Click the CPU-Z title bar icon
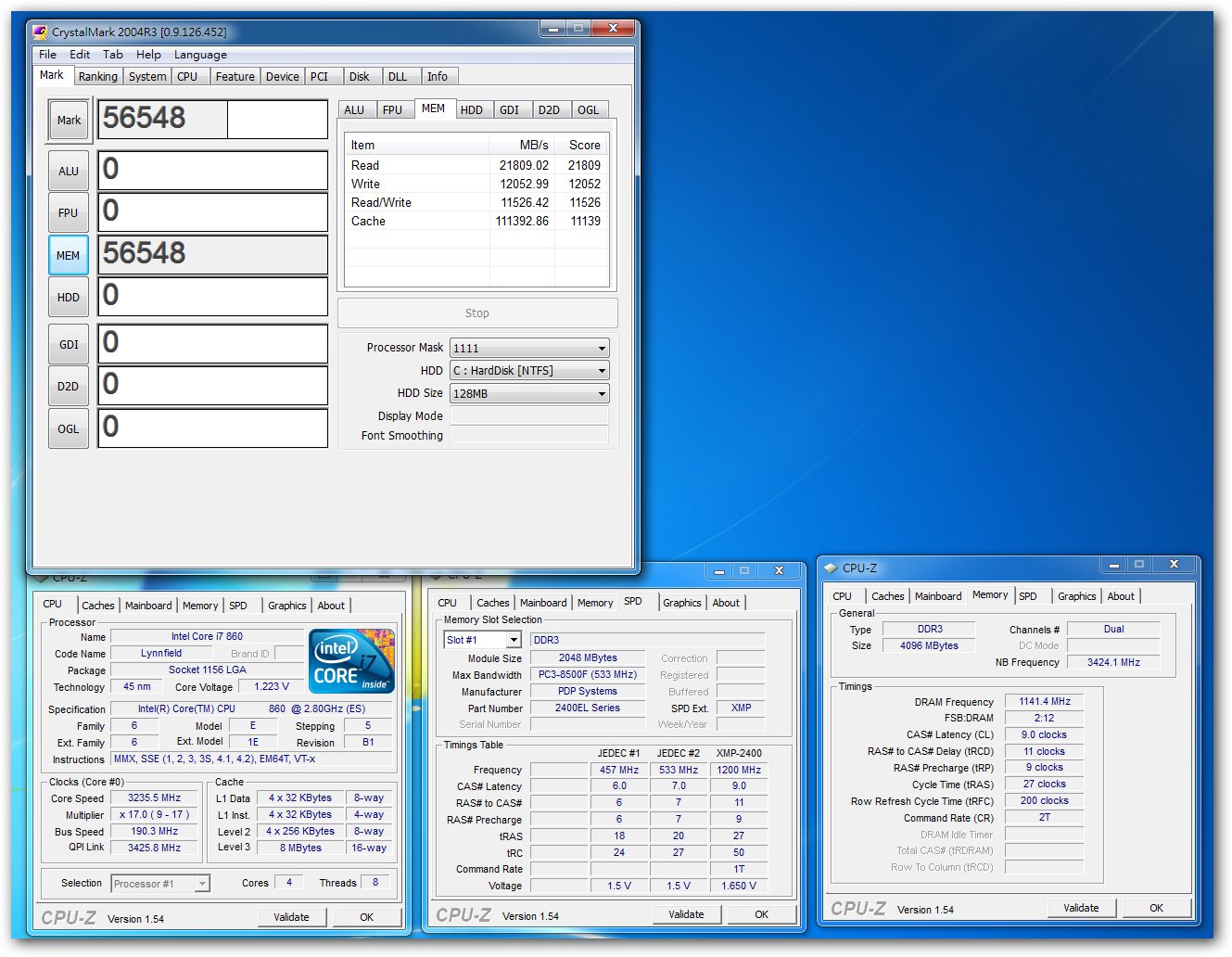Viewport: 1232px width, 957px height. 831,568
